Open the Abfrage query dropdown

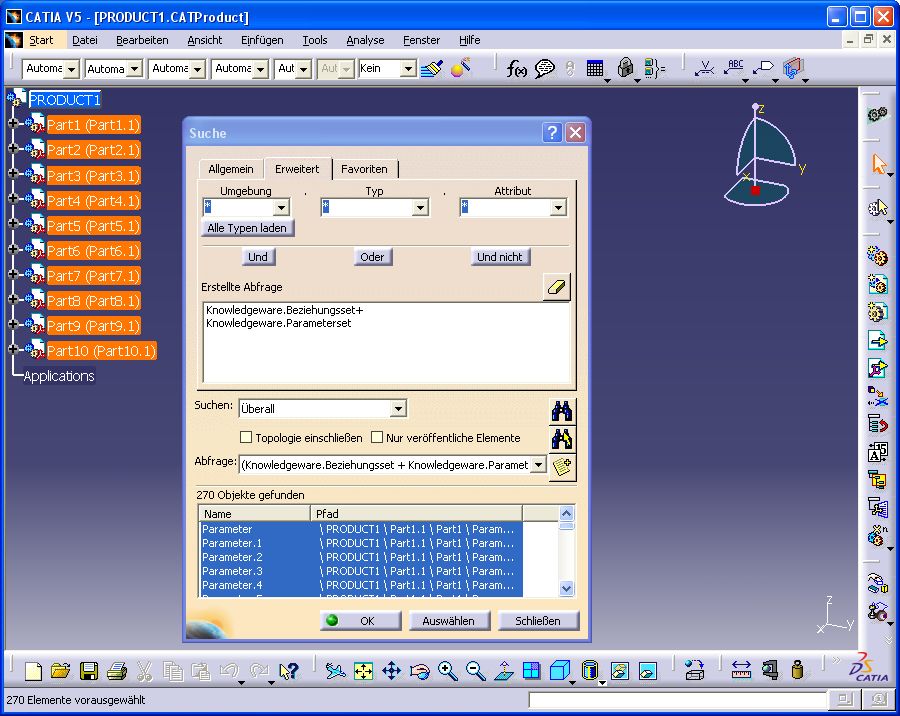click(538, 465)
